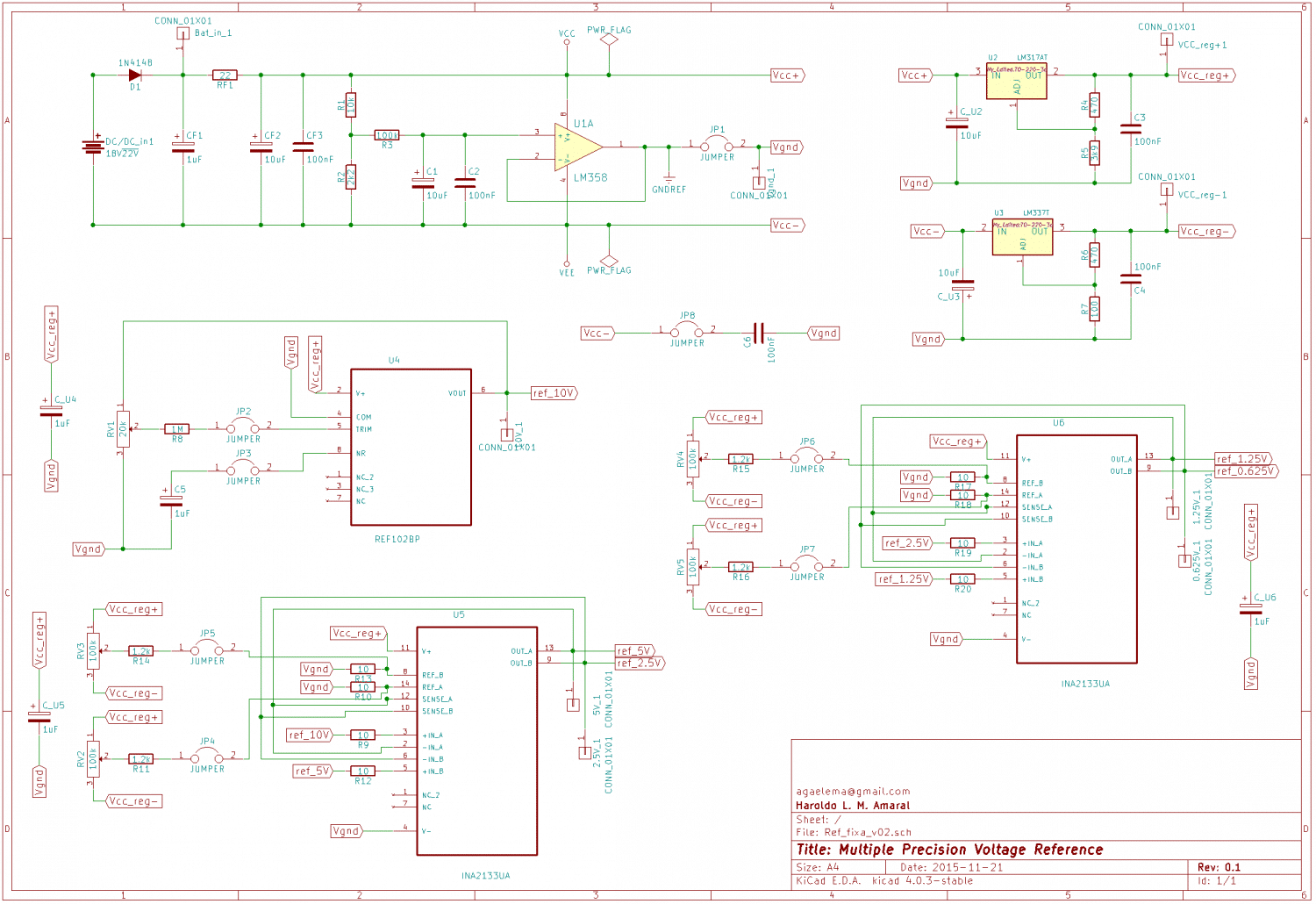
Task: Select the VCC_reg+1 connector pin
Action: (1167, 39)
